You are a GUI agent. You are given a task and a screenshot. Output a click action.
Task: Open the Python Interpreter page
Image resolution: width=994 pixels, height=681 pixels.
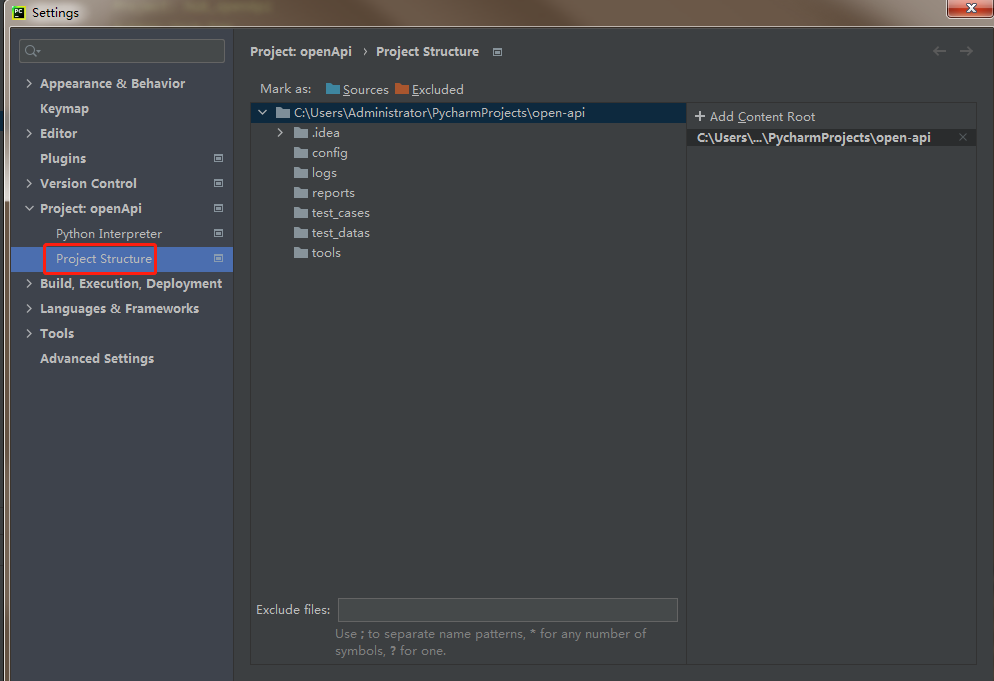[x=108, y=233]
